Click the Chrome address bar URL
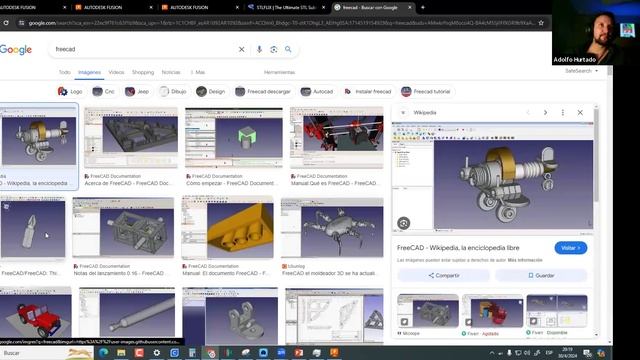Screen dimensions: 640x360 [282, 23]
